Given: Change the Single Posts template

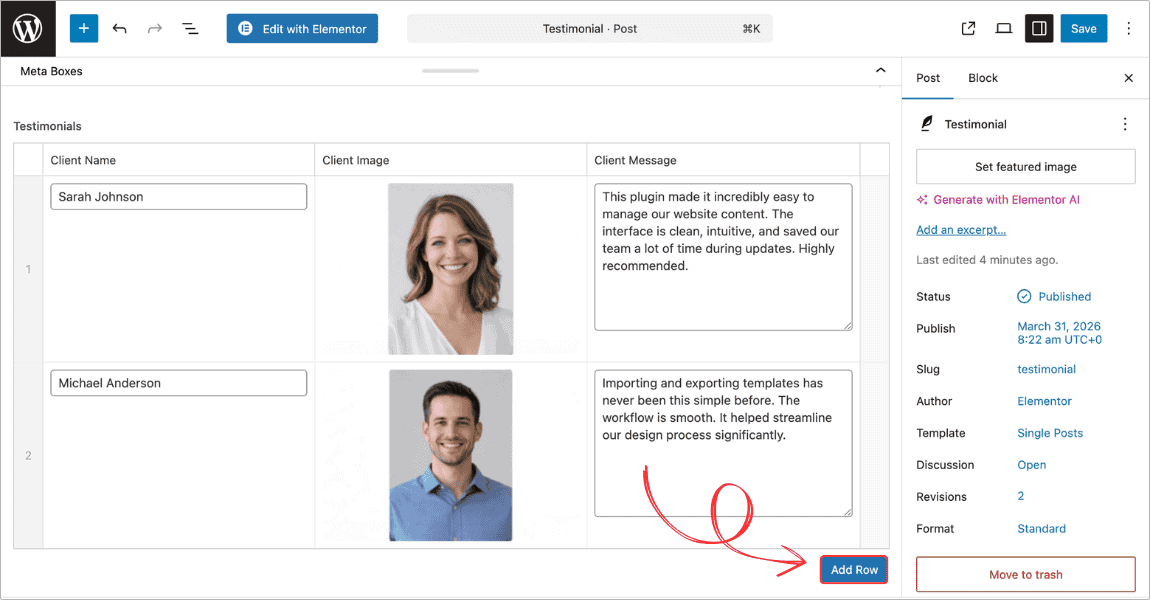Looking at the screenshot, I should 1050,433.
